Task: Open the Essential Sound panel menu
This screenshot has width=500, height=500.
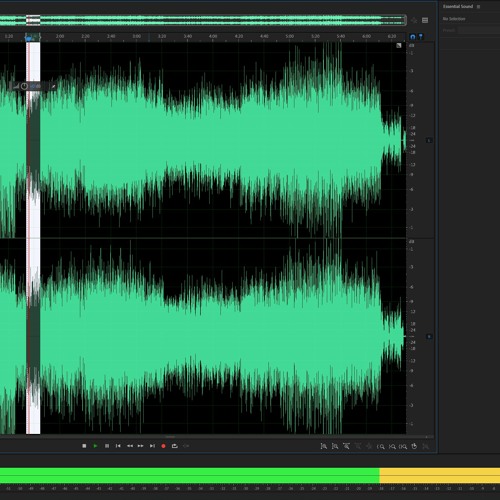Action: 479,6
